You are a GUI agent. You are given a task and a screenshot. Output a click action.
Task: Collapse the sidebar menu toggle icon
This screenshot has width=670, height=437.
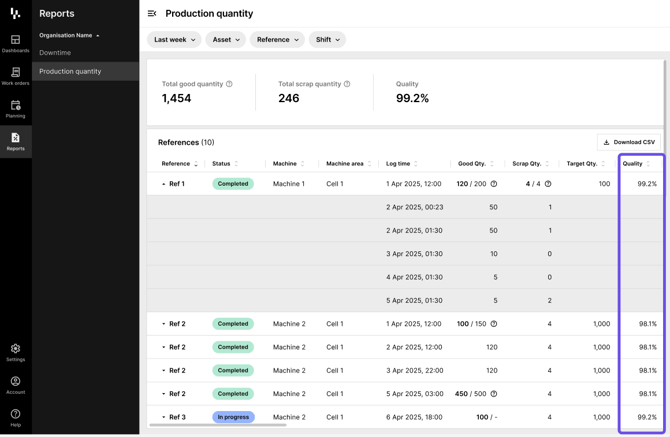152,14
